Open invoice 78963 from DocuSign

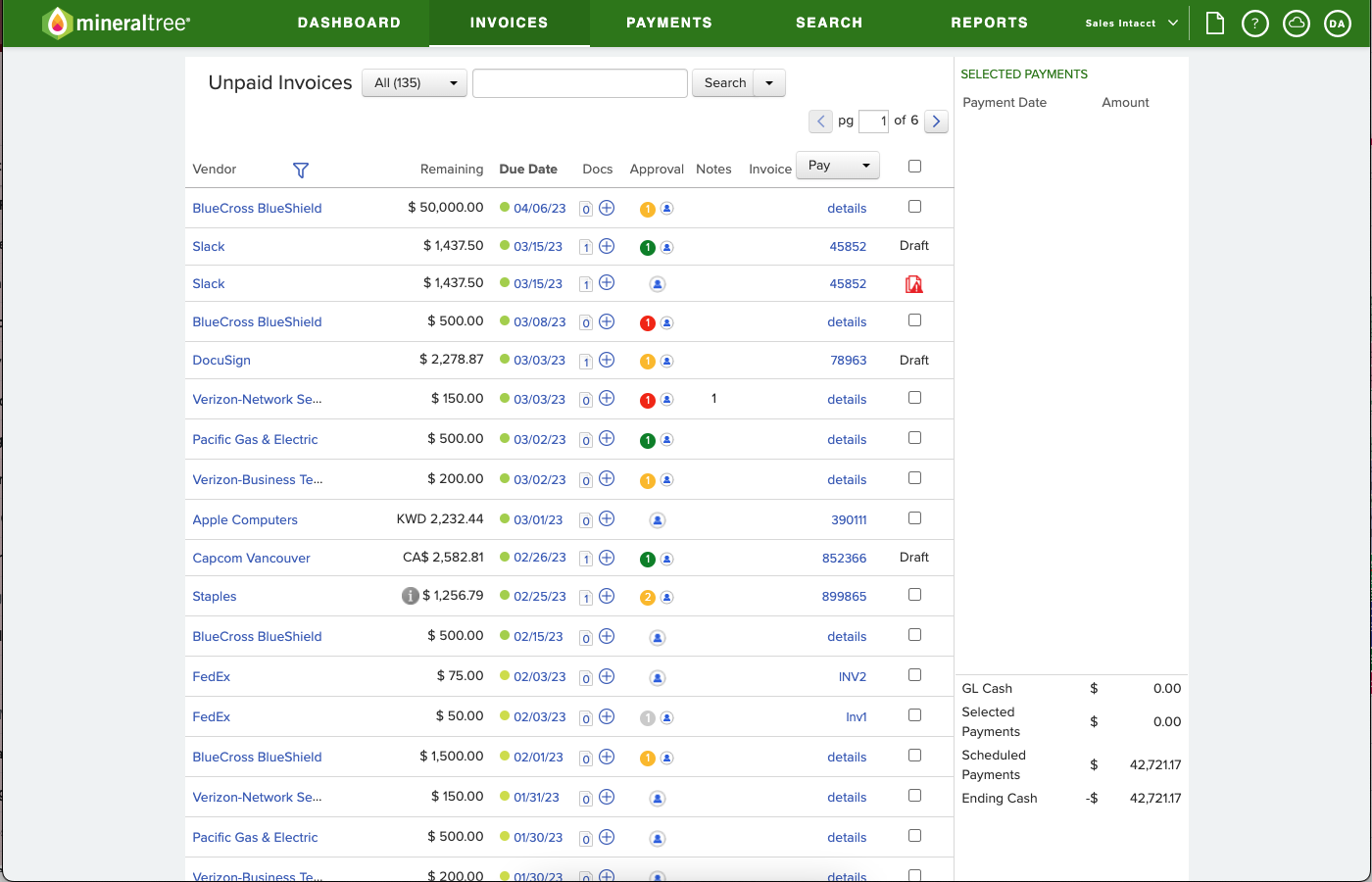[x=848, y=361]
